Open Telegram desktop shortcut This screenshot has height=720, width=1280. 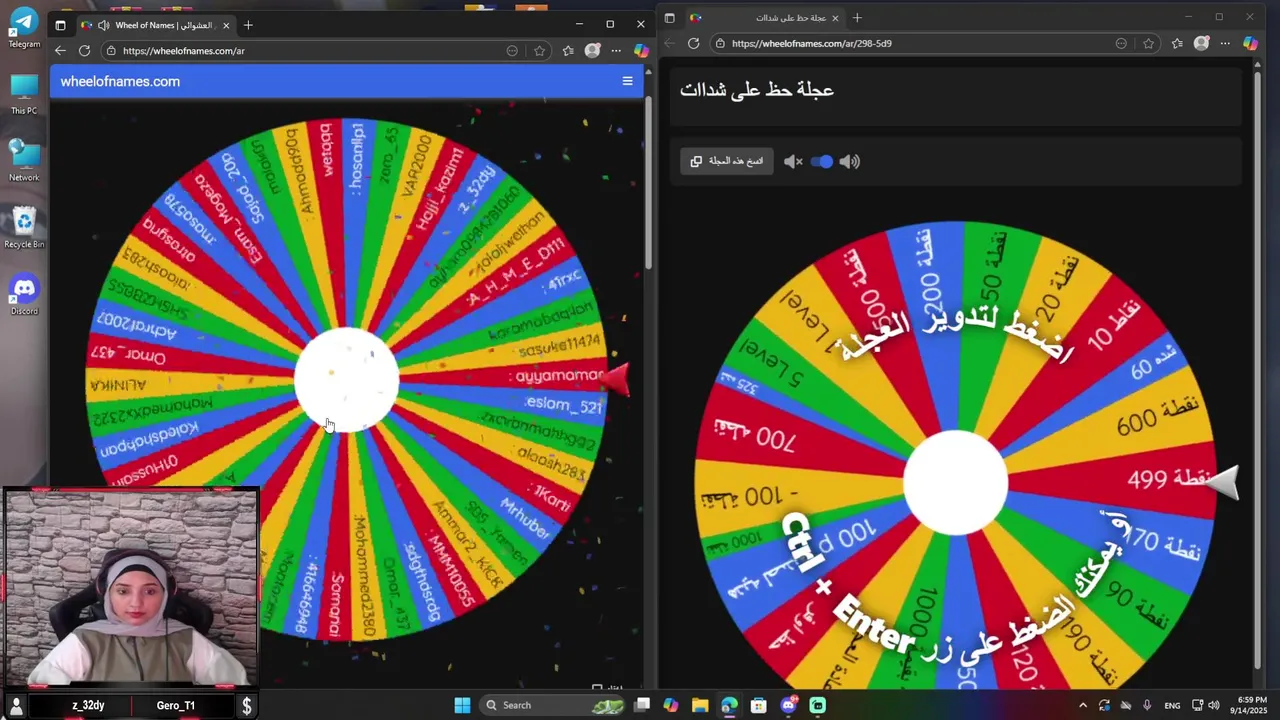[24, 28]
